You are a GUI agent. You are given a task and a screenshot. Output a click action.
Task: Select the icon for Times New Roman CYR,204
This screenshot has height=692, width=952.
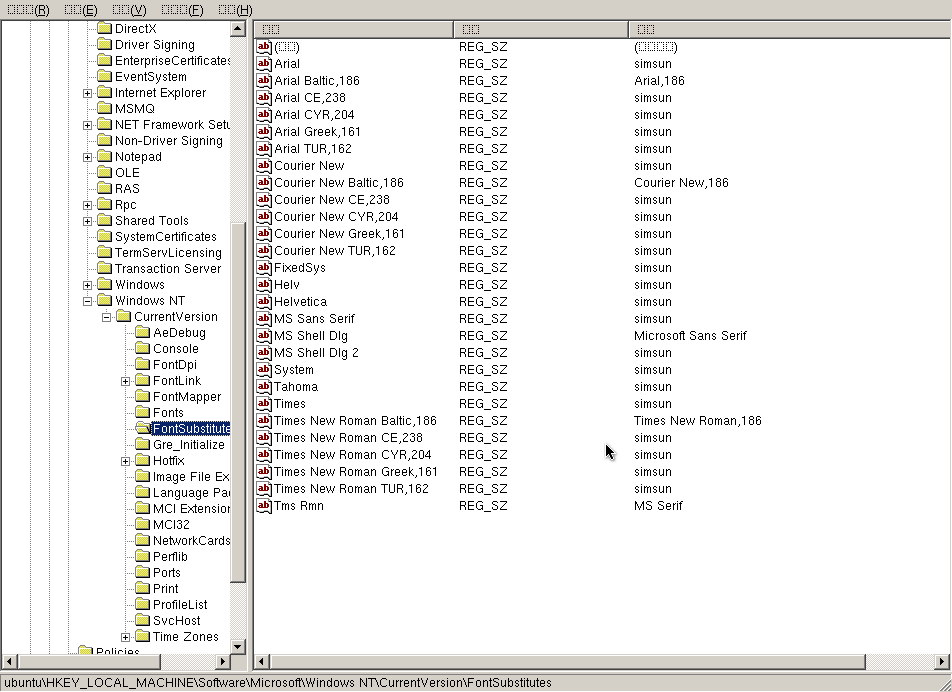(x=264, y=455)
